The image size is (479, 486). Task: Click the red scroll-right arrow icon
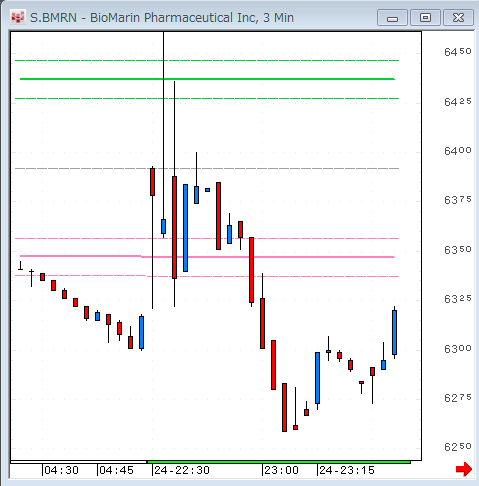[x=464, y=469]
